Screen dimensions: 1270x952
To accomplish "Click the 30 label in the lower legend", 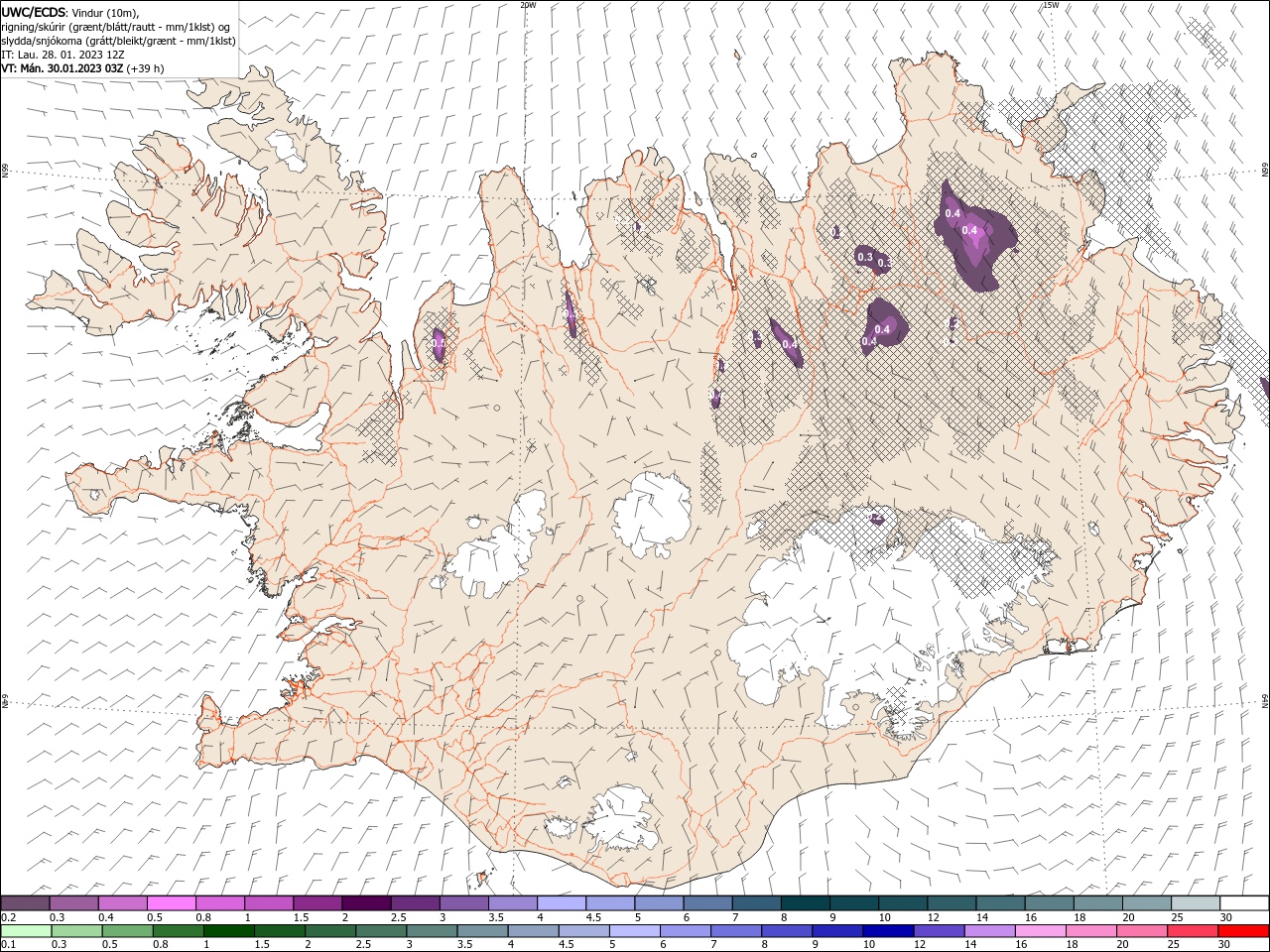I will pos(1226,945).
